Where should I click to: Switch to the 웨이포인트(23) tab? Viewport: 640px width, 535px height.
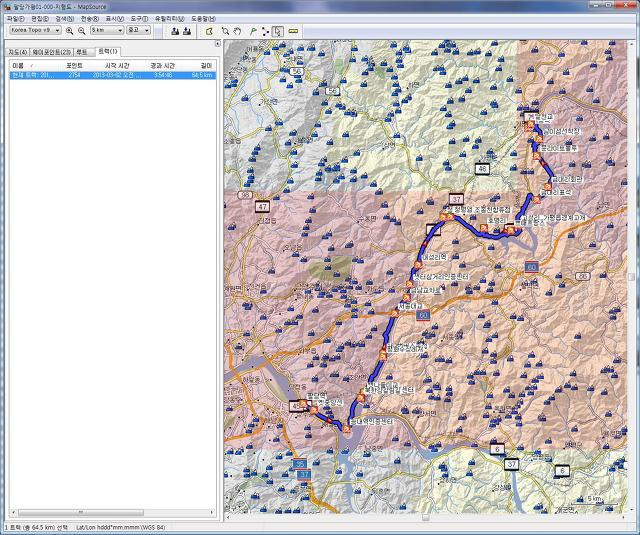51,52
